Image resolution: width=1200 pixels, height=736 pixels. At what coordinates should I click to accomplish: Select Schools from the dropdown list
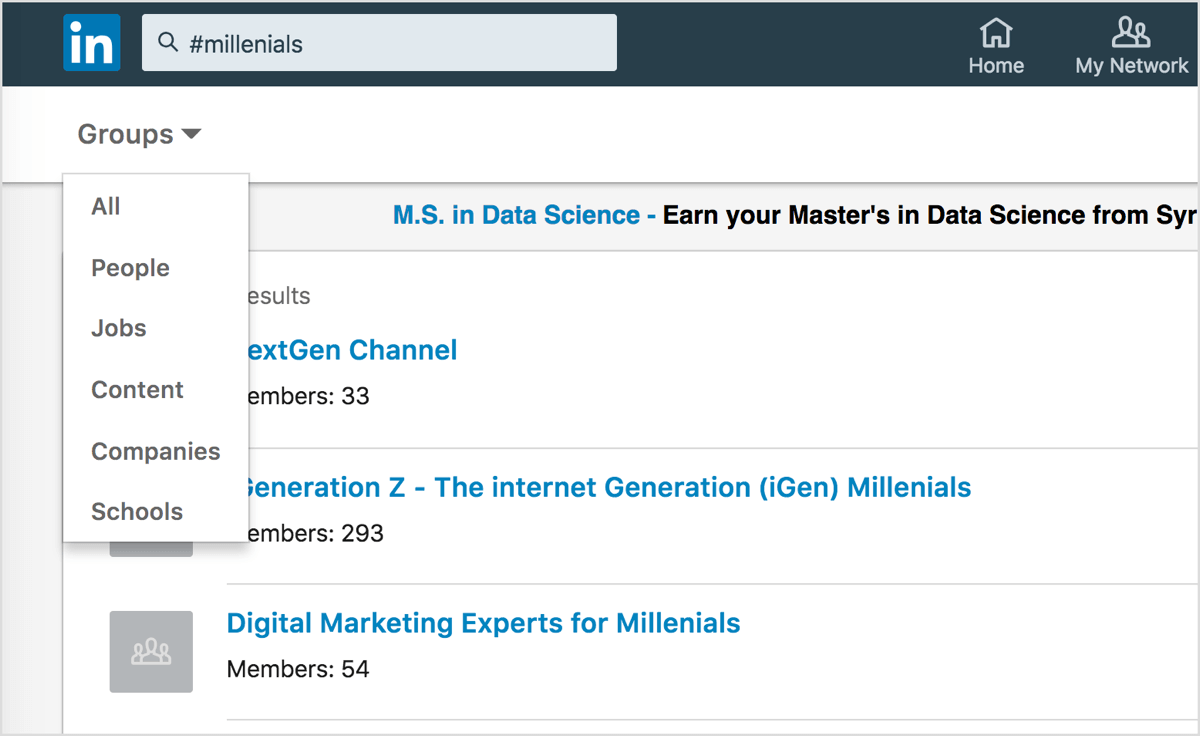[137, 512]
